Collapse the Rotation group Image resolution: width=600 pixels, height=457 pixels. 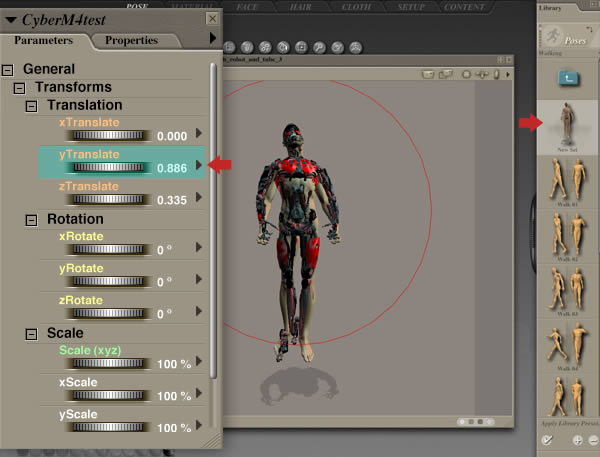pyautogui.click(x=31, y=220)
